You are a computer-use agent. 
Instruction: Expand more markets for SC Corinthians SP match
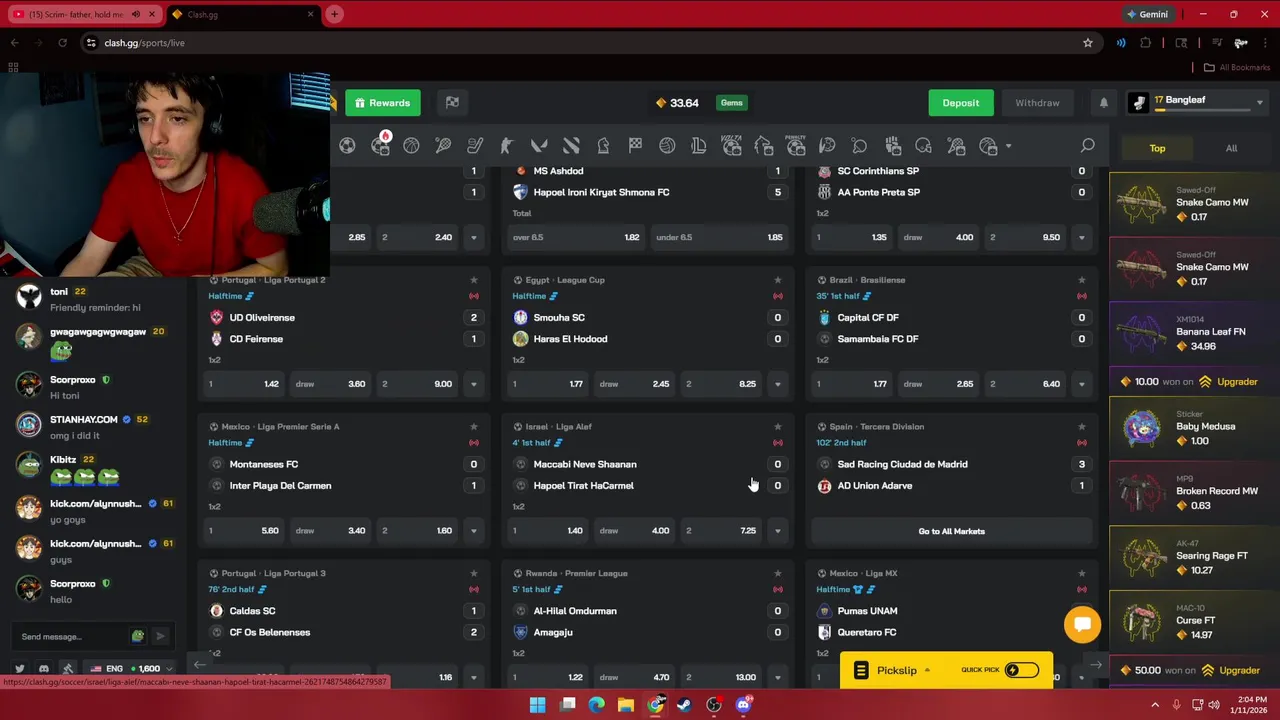point(1081,237)
